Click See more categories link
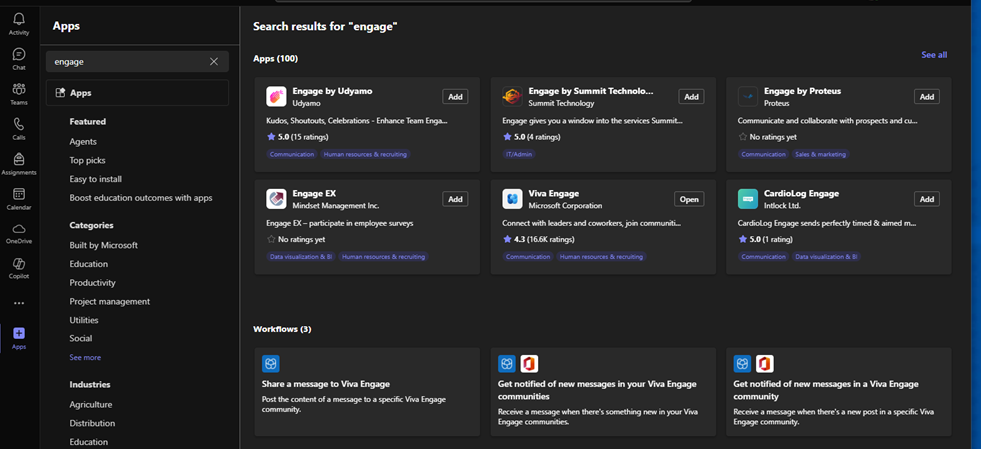The width and height of the screenshot is (981, 449). 85,358
